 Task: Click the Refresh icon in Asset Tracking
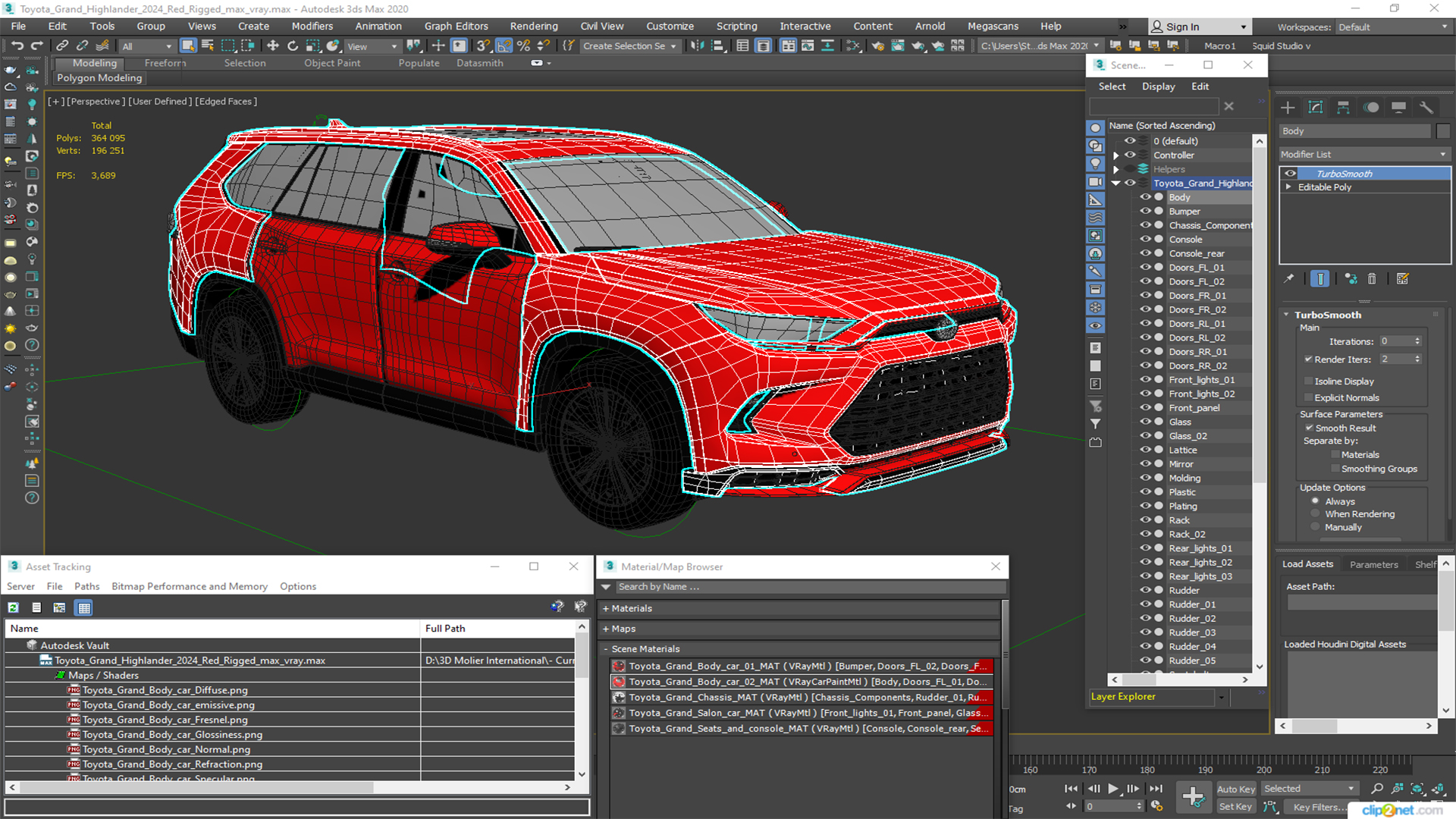(x=14, y=607)
